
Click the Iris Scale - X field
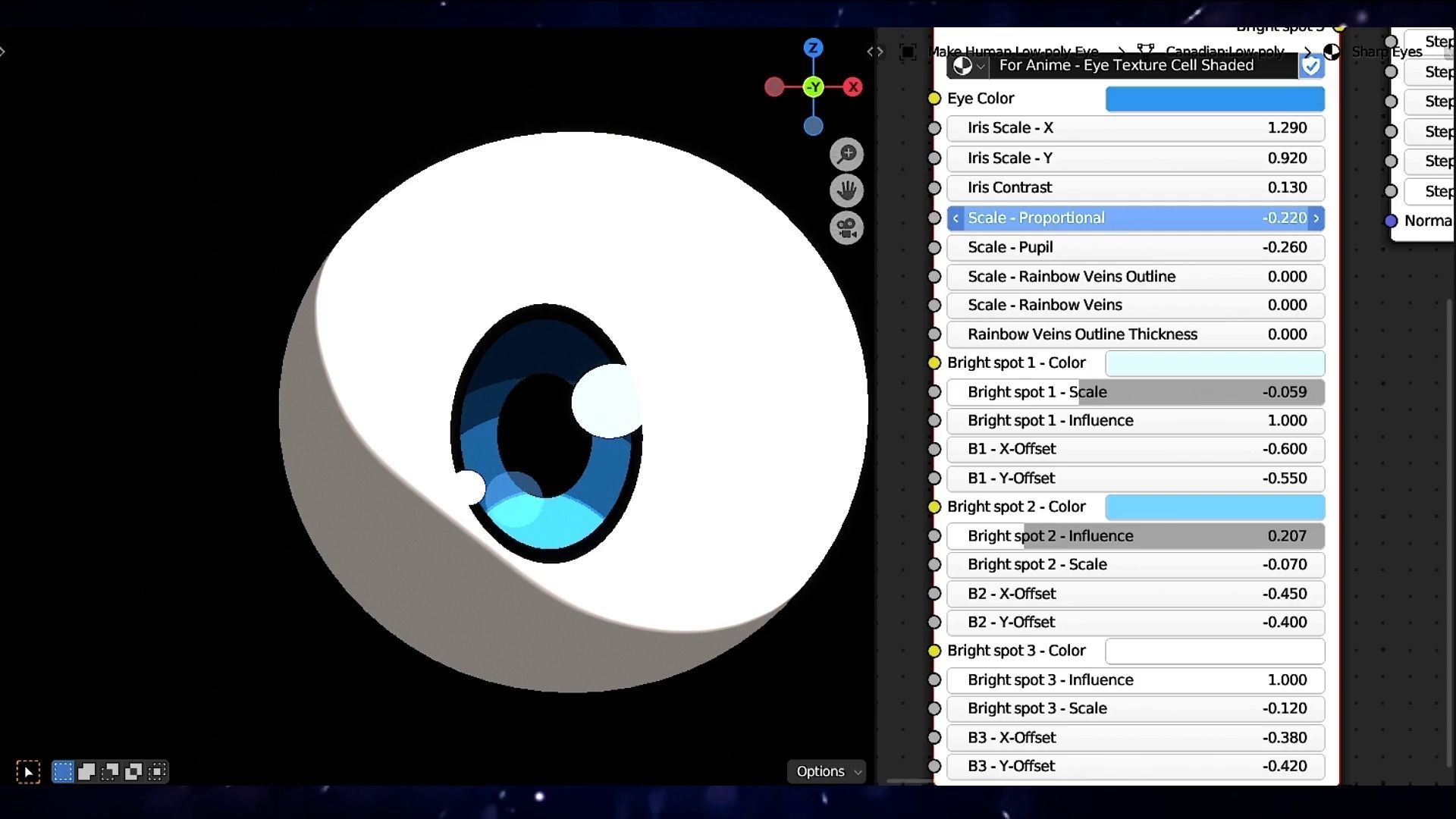coord(1136,128)
